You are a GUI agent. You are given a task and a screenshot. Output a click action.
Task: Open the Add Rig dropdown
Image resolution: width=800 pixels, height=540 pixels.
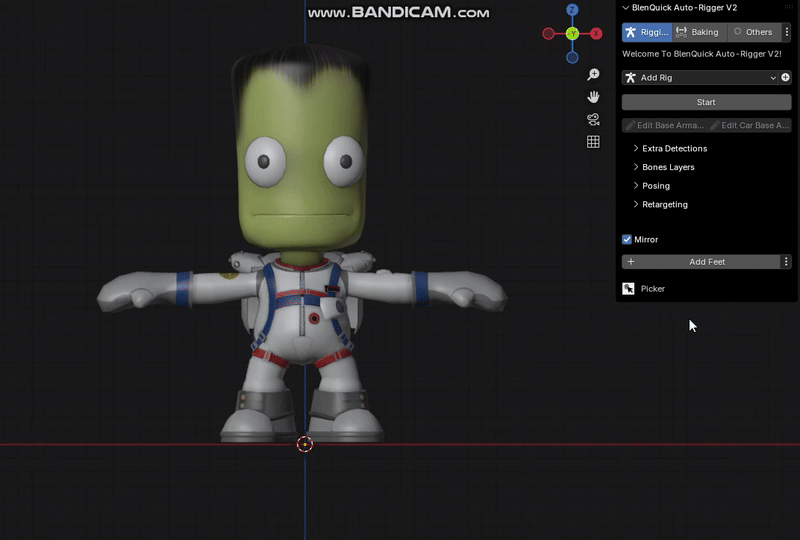coord(700,78)
